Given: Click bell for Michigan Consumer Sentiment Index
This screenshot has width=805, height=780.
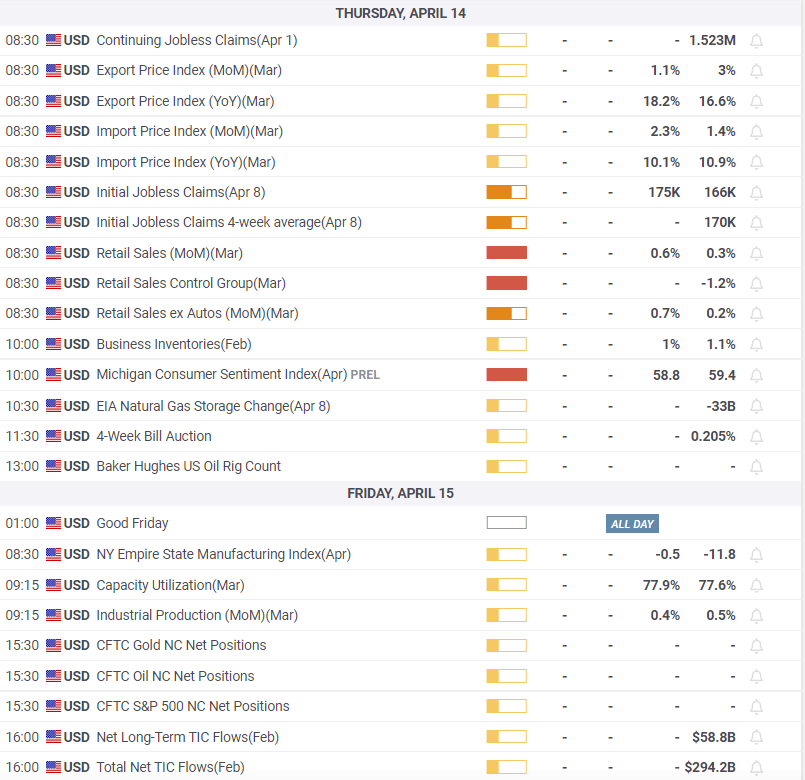Looking at the screenshot, I should click(757, 376).
